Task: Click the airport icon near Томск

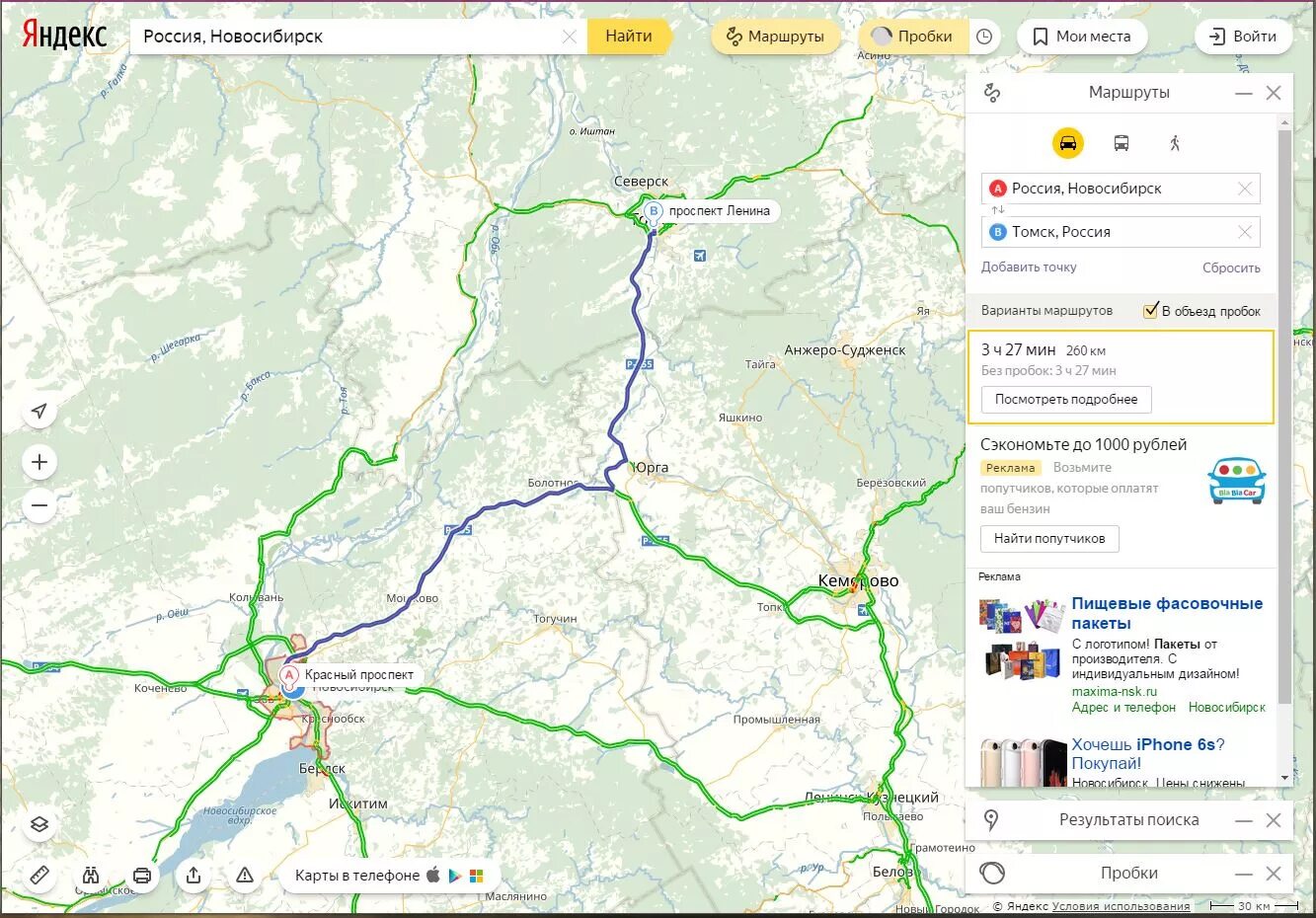Action: (x=699, y=257)
